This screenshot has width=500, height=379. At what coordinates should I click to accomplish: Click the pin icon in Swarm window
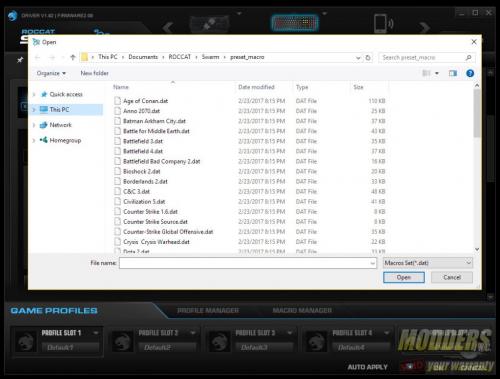click(20, 60)
